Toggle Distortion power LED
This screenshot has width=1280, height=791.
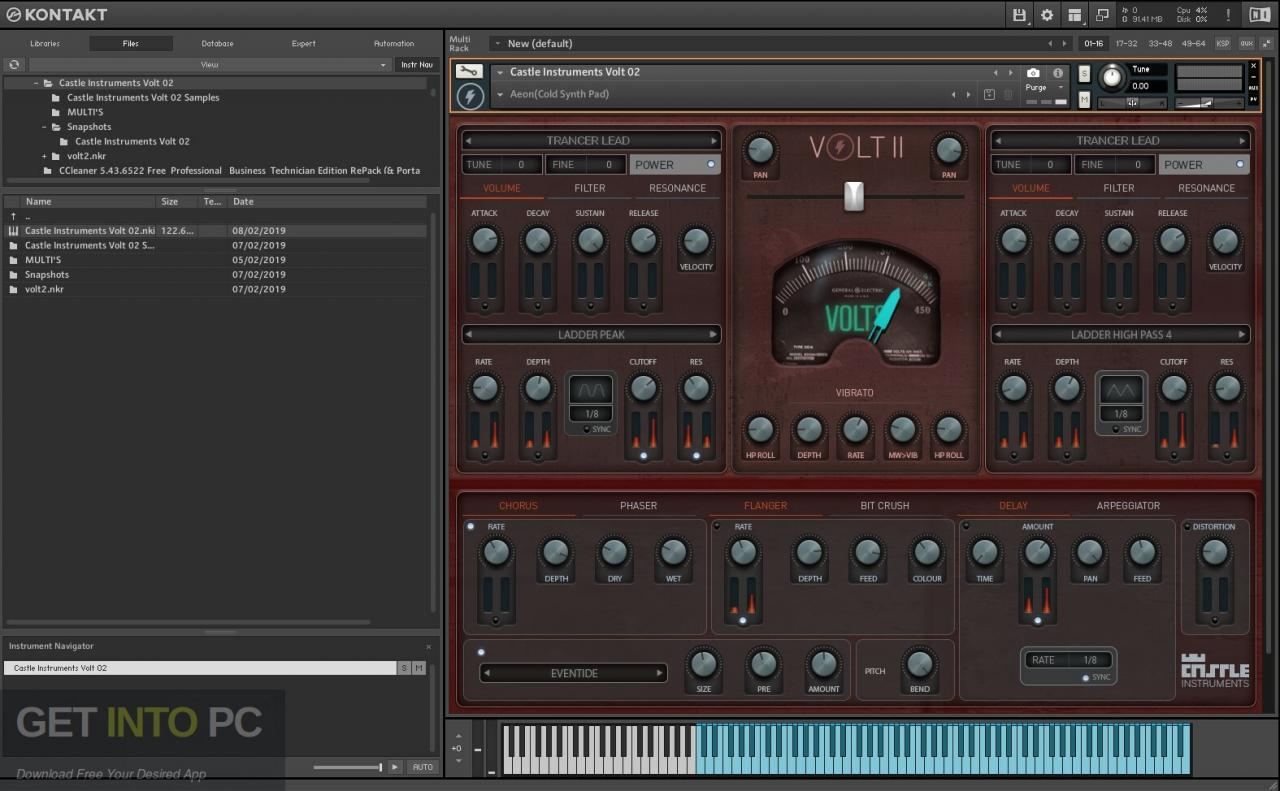click(1187, 526)
